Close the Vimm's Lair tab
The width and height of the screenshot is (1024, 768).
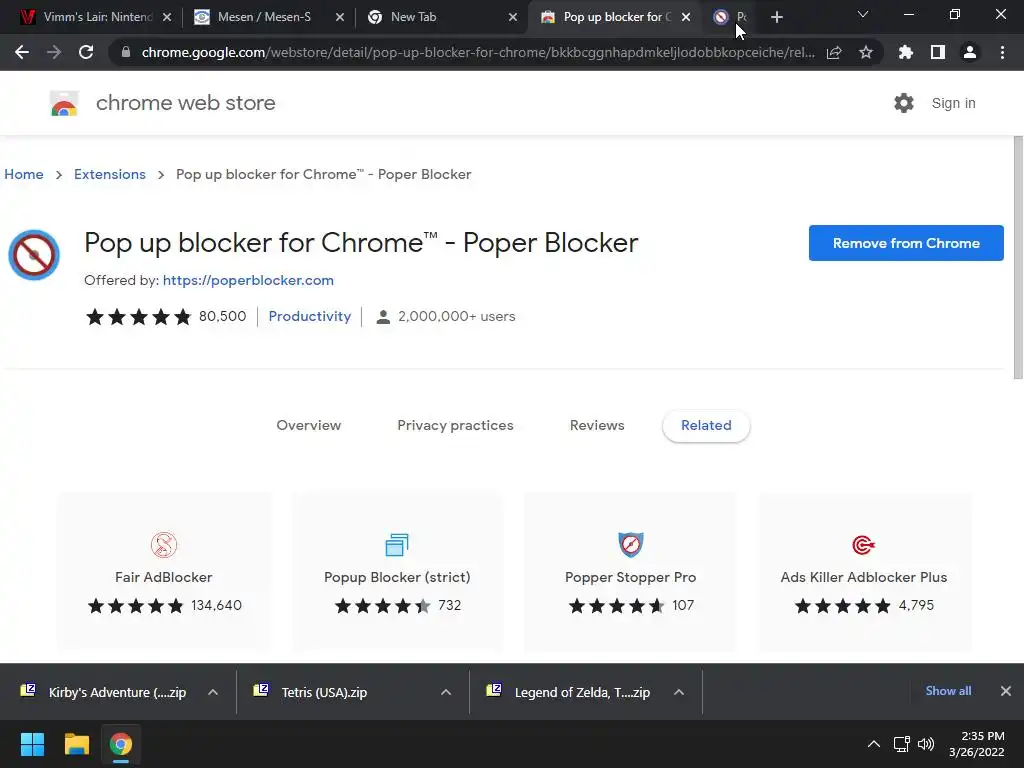coord(167,17)
